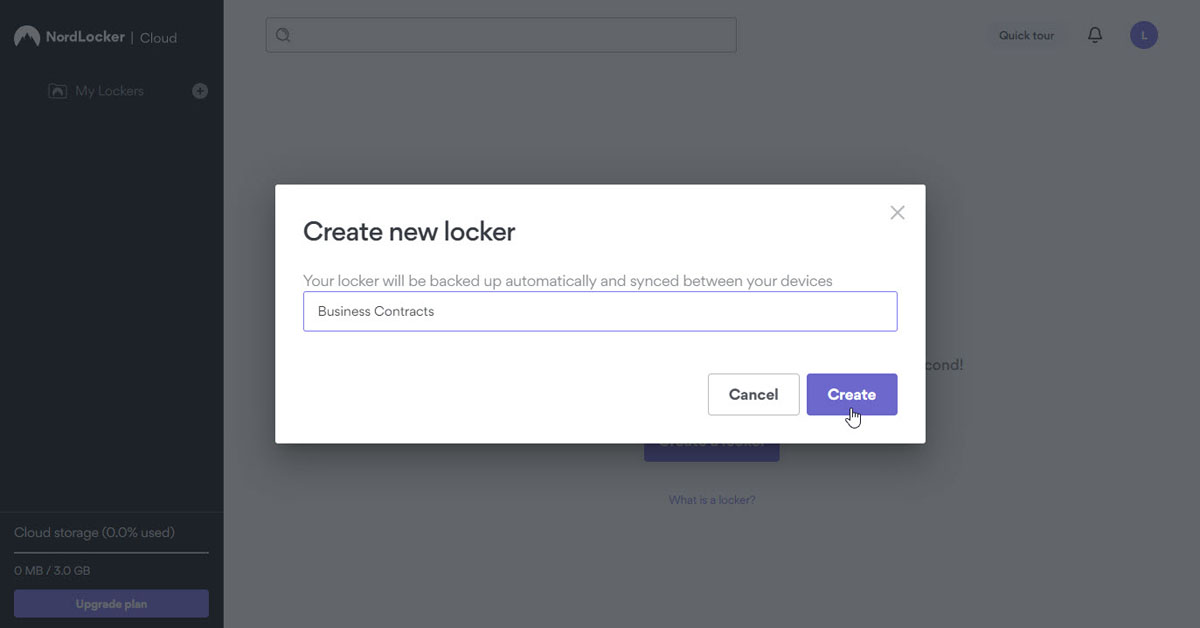Close the Create new locker dialog

(897, 212)
